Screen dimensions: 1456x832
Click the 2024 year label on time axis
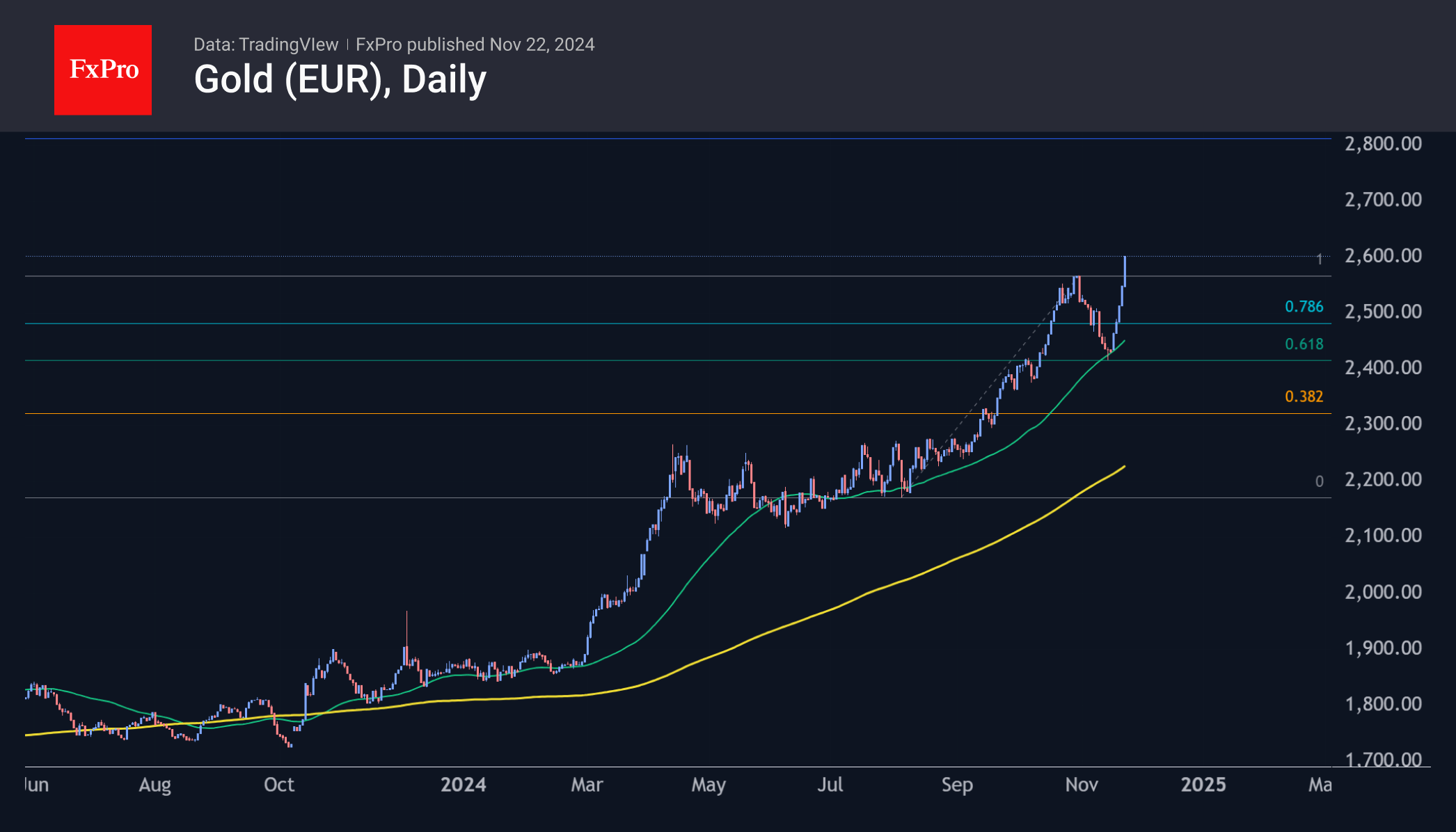[464, 785]
